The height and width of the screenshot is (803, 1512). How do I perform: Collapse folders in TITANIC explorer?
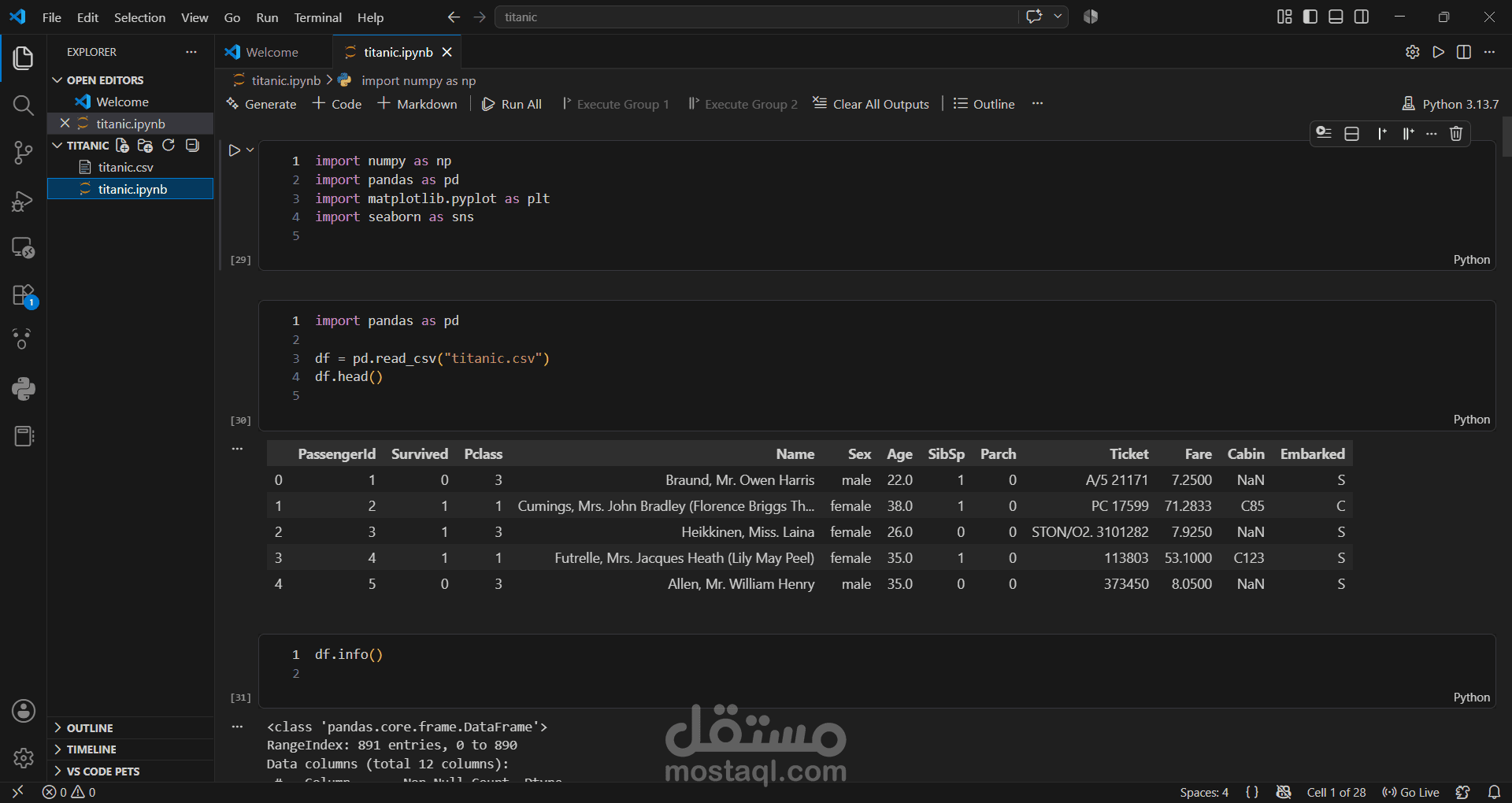pyautogui.click(x=192, y=146)
